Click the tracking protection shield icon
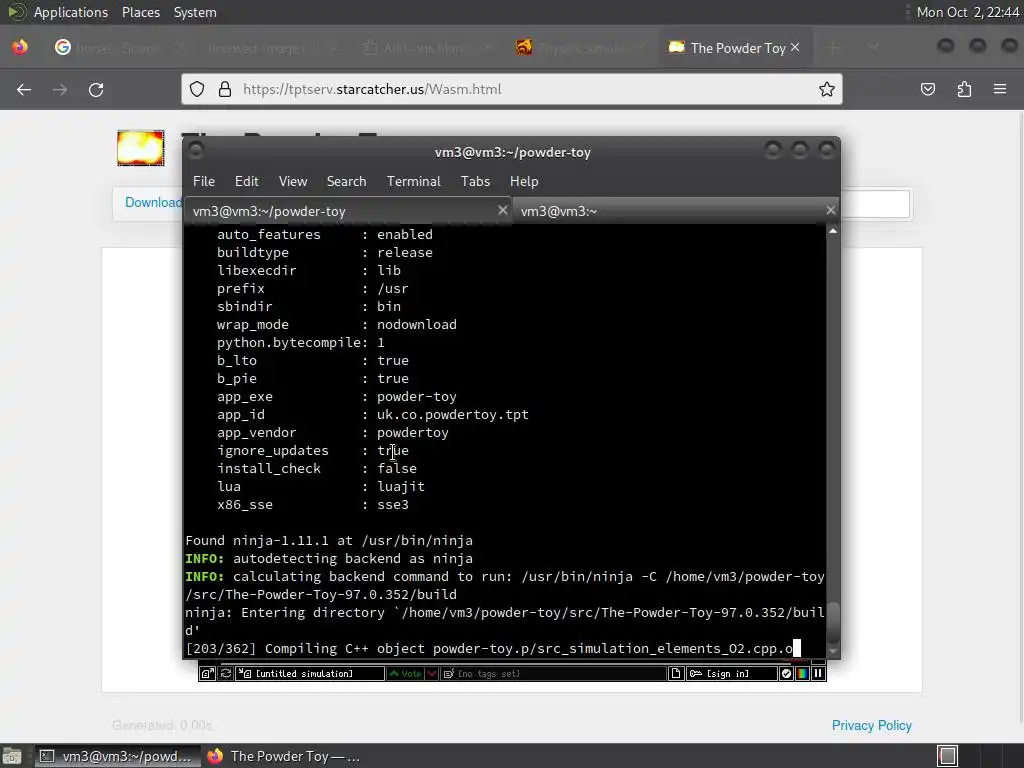Image resolution: width=1024 pixels, height=768 pixels. pyautogui.click(x=197, y=89)
